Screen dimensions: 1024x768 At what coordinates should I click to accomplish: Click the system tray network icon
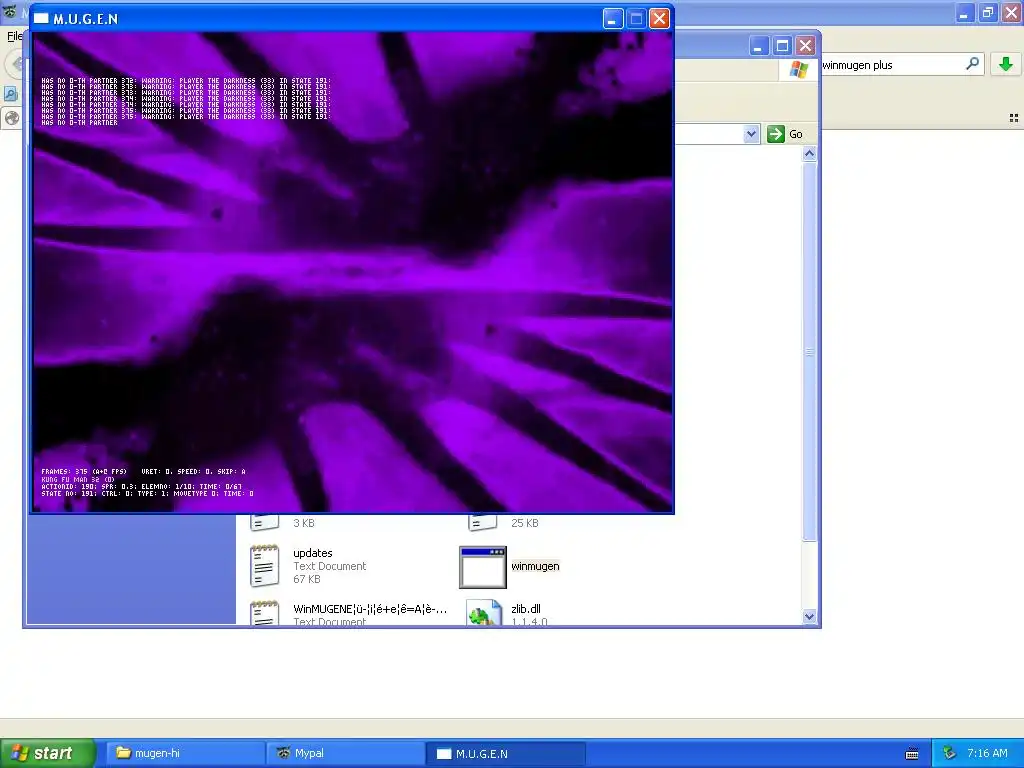[949, 753]
